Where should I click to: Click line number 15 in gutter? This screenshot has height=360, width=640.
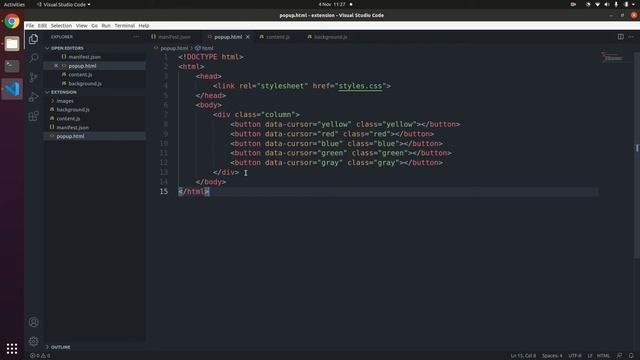pos(164,191)
